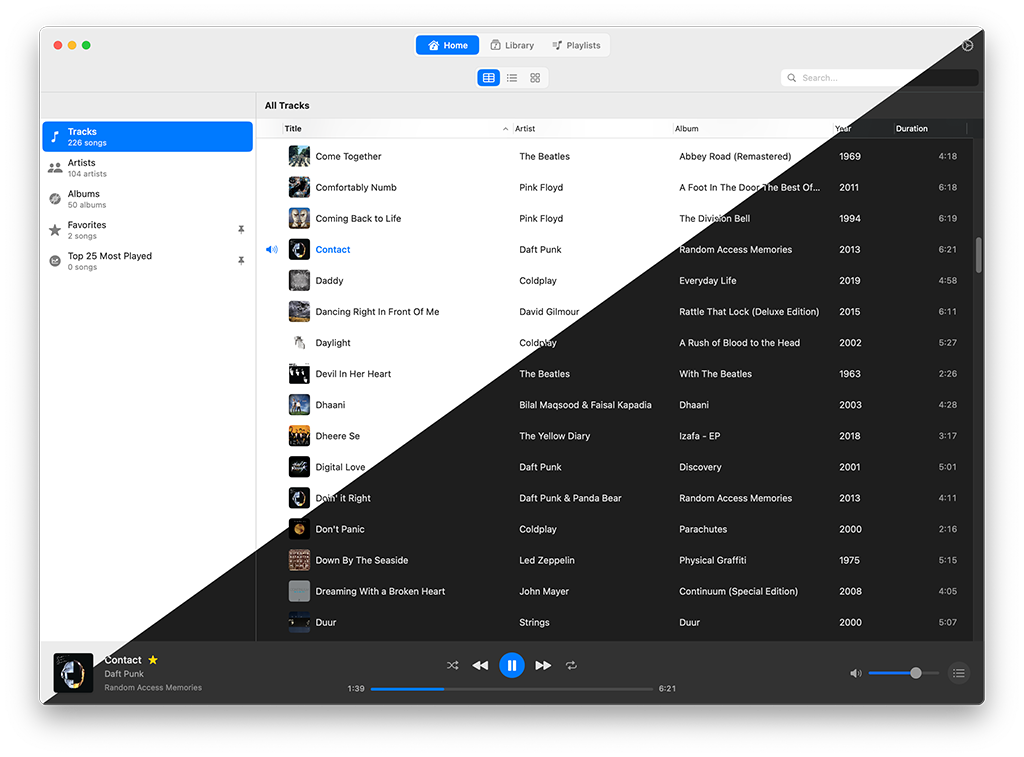Click album Continuum (Special Edition)

pos(739,591)
